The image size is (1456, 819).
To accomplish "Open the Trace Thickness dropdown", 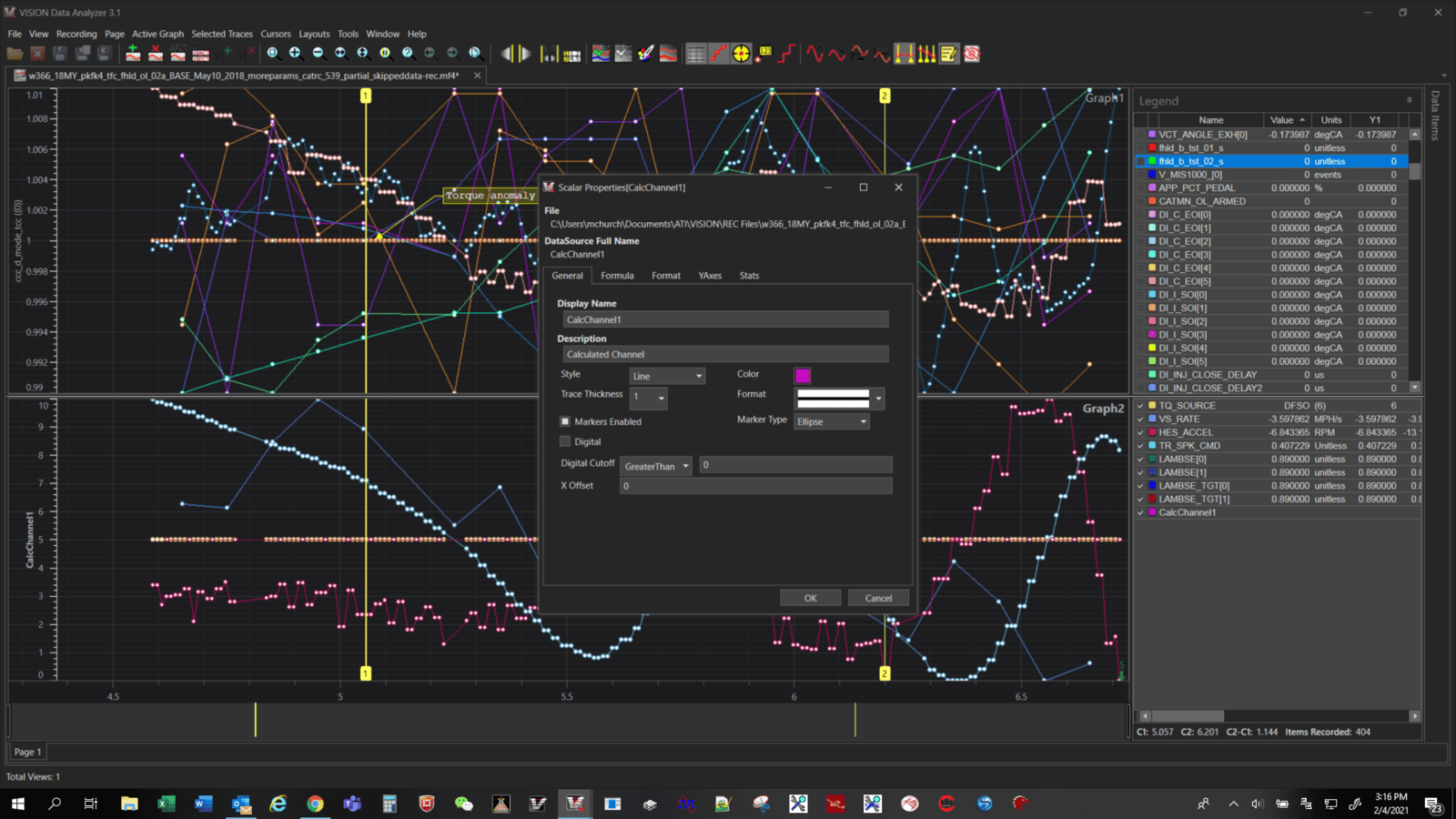I will tap(648, 398).
